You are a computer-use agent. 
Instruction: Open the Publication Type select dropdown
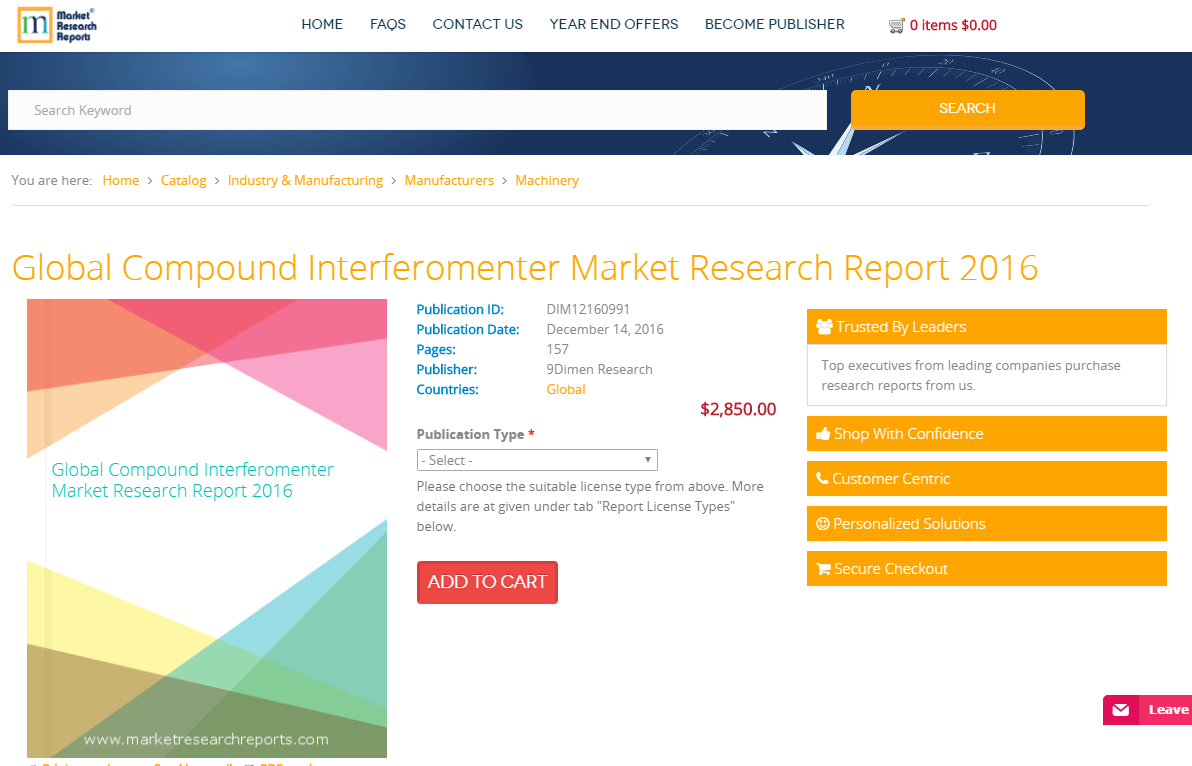pyautogui.click(x=537, y=460)
